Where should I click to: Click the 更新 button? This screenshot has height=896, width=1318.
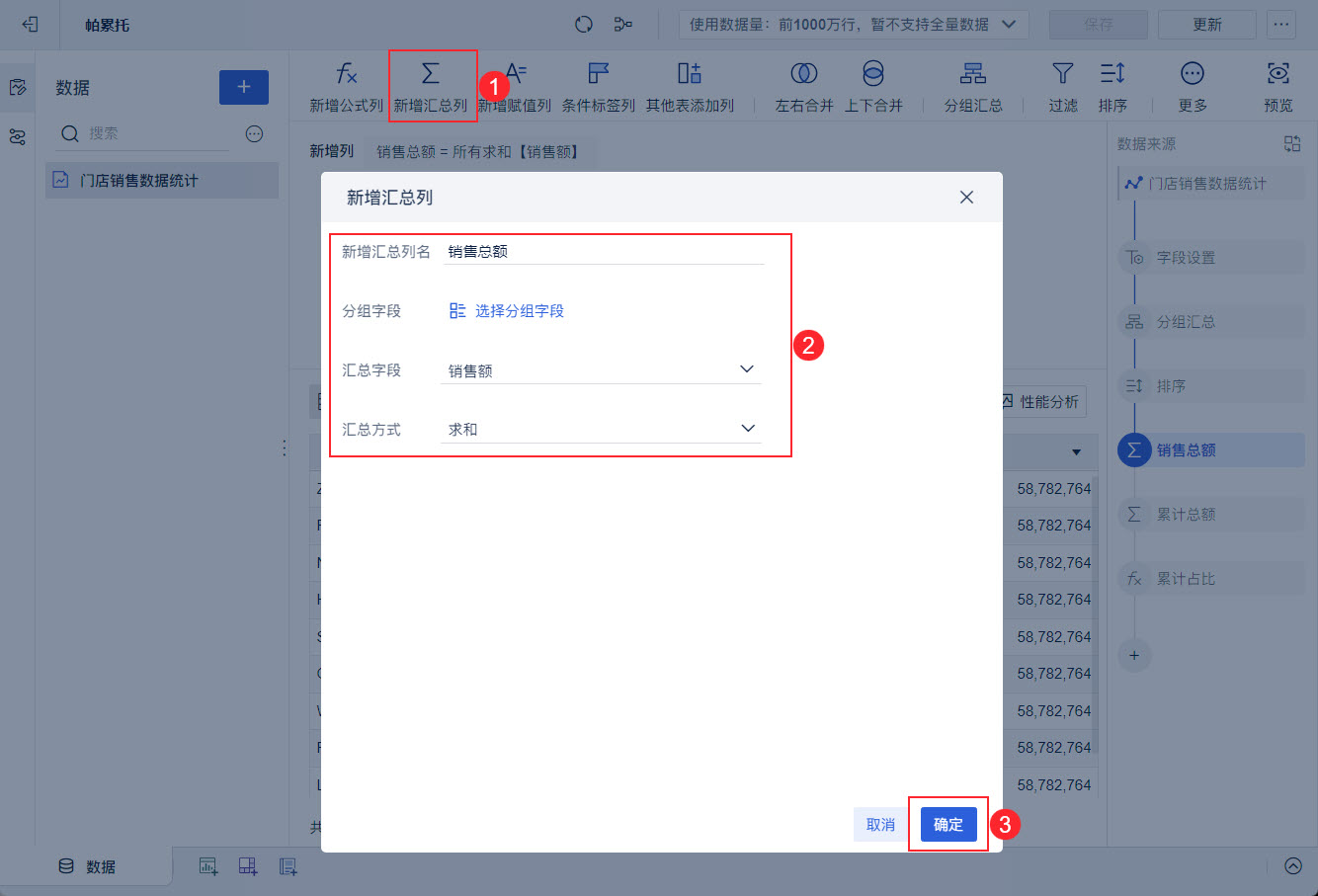[x=1207, y=25]
